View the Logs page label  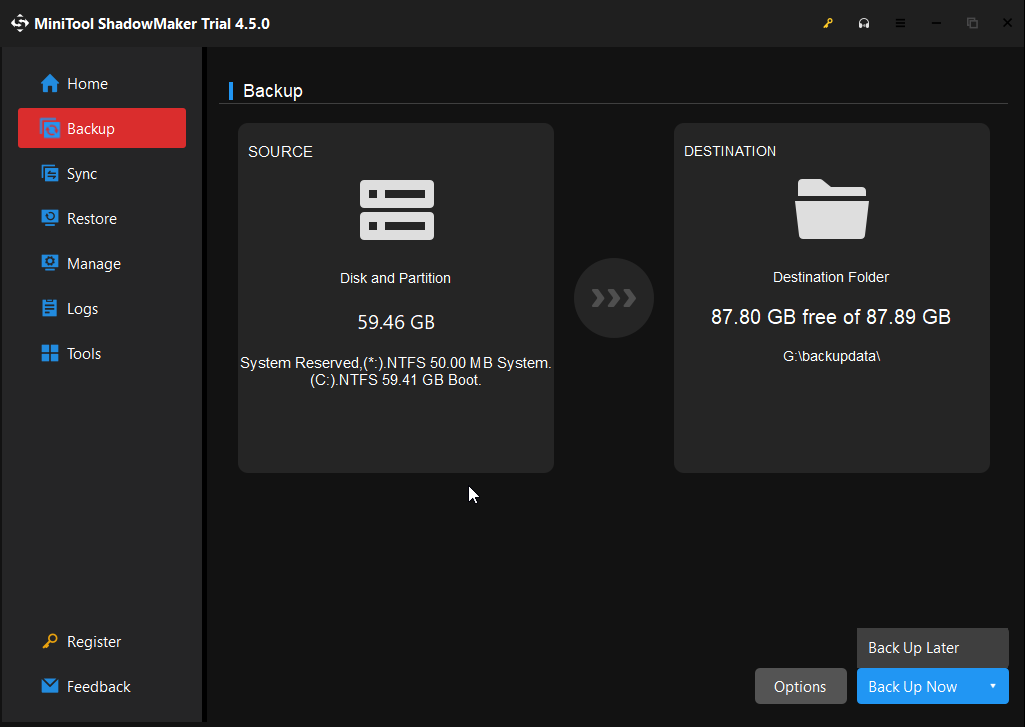[83, 309]
